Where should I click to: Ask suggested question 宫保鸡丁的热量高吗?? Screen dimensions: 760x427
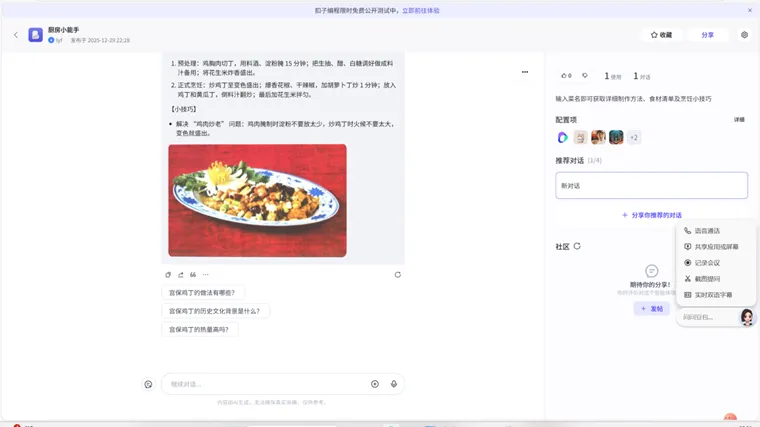[x=199, y=330]
